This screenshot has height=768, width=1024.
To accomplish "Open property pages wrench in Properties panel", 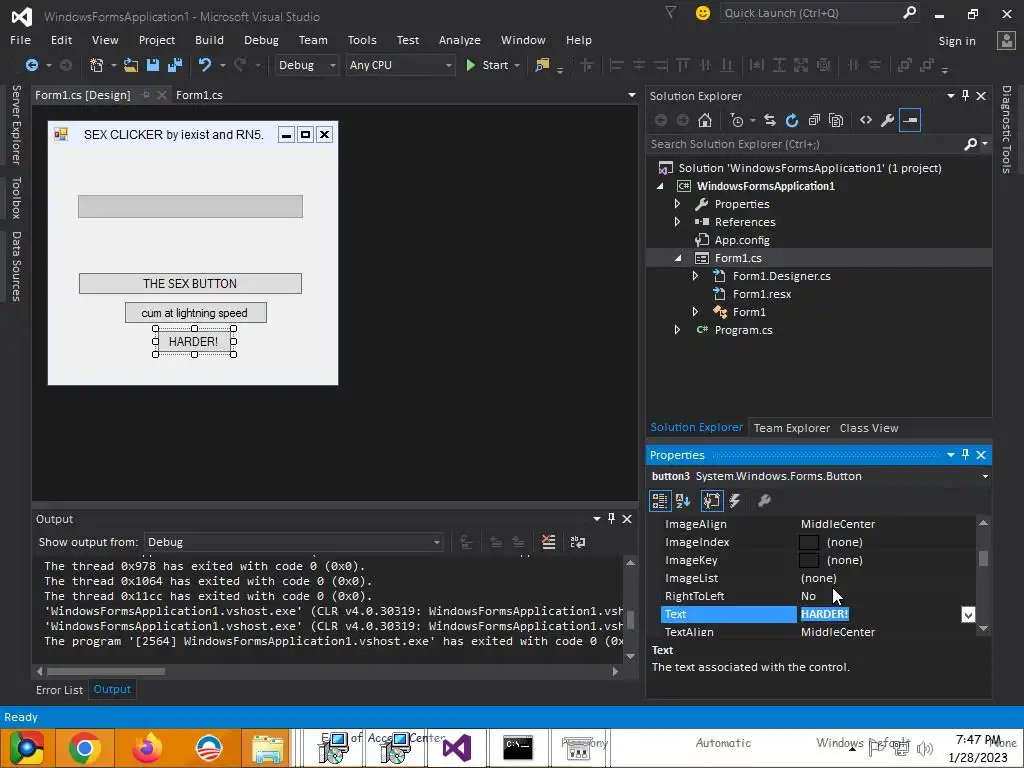I will (764, 501).
